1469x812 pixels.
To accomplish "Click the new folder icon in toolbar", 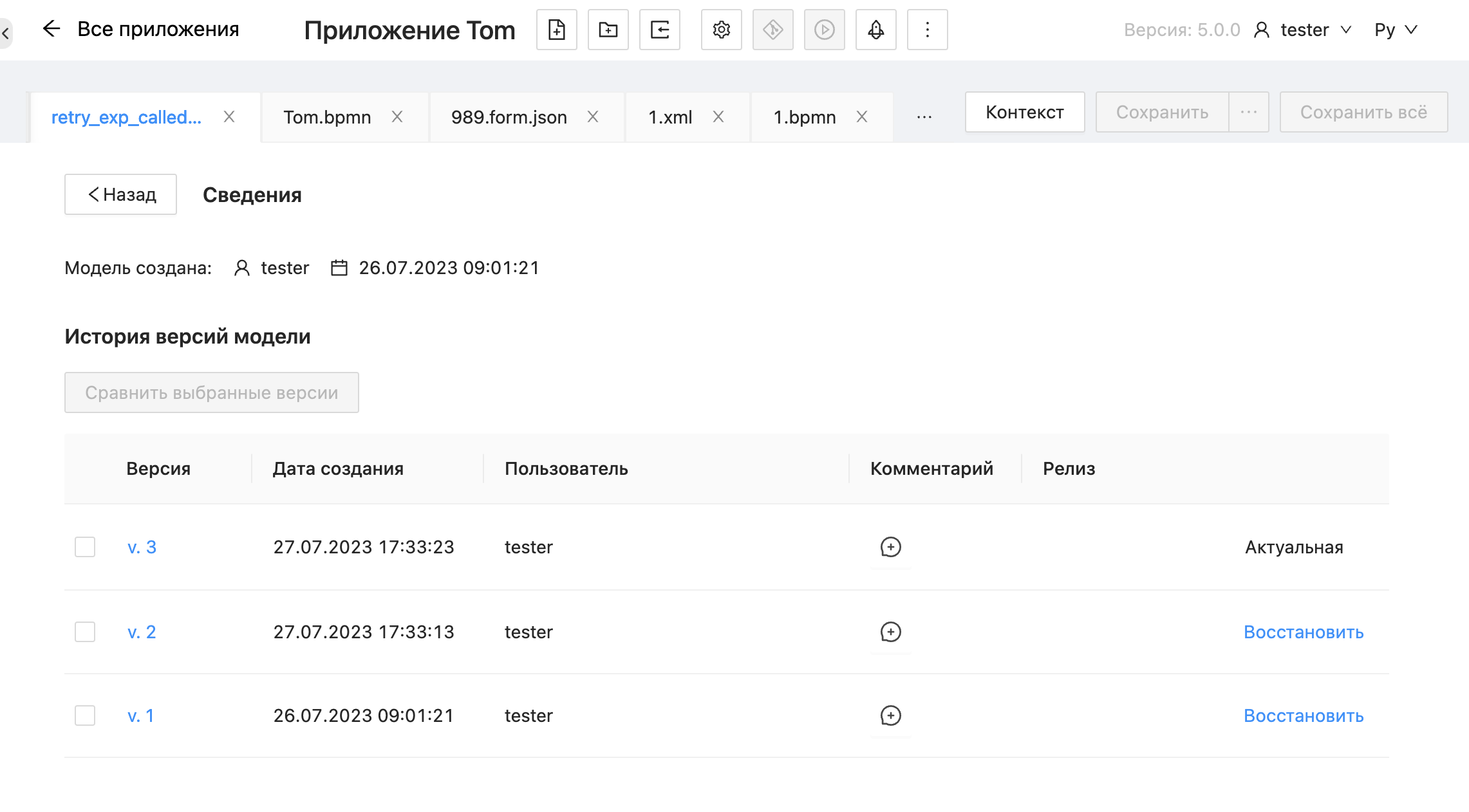I will (608, 30).
